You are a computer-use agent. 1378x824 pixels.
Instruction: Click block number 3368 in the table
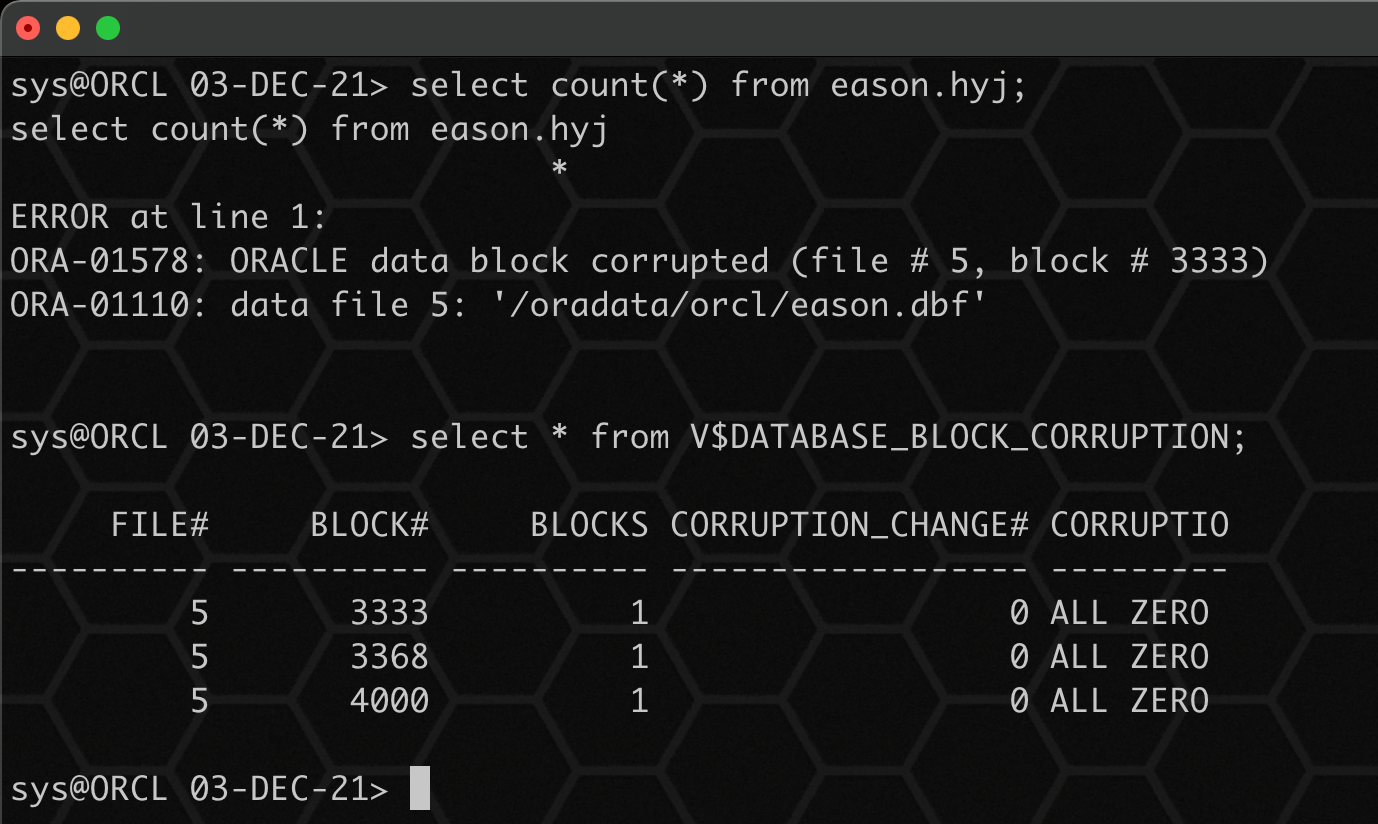point(390,656)
